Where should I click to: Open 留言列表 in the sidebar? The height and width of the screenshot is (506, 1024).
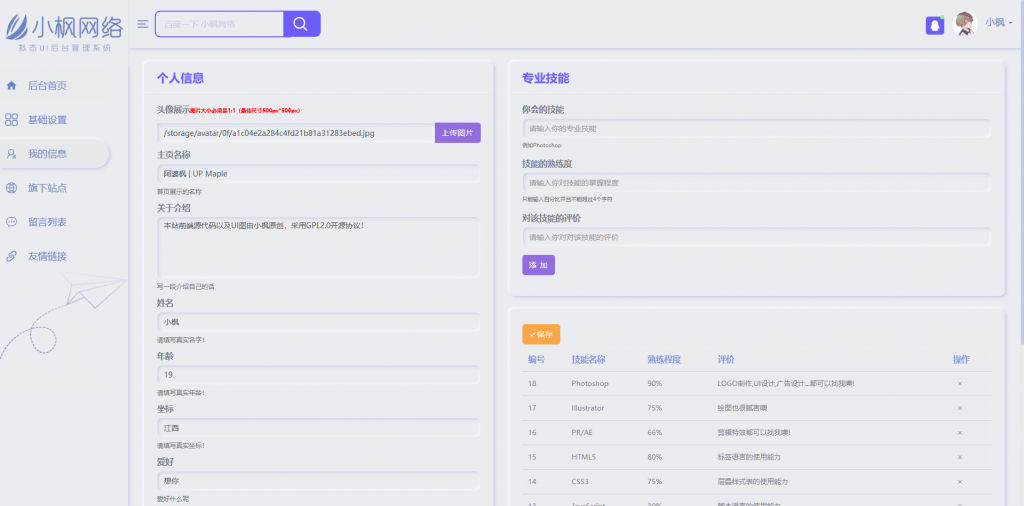(47, 222)
